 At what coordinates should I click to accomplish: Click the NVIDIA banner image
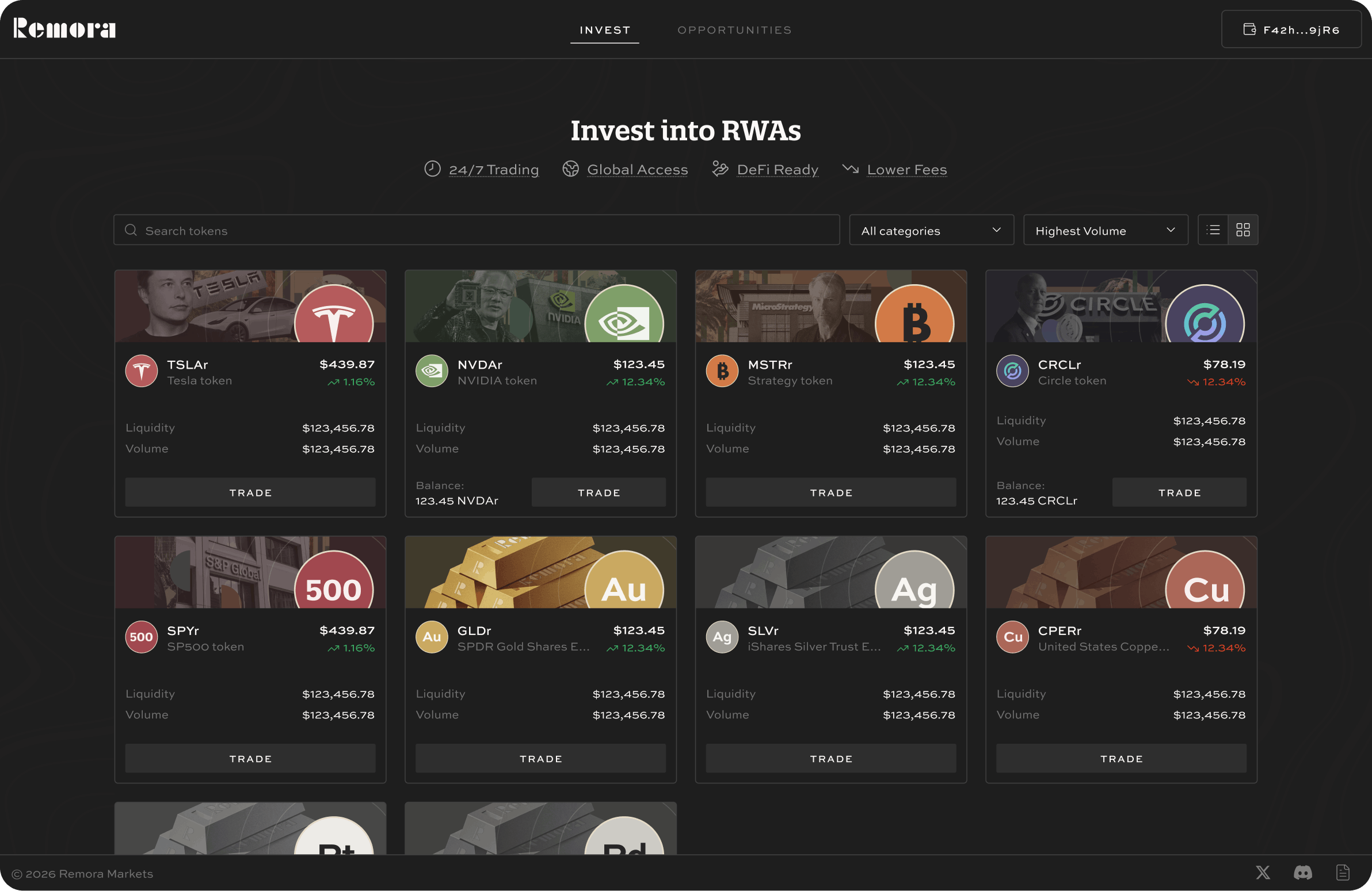(540, 306)
